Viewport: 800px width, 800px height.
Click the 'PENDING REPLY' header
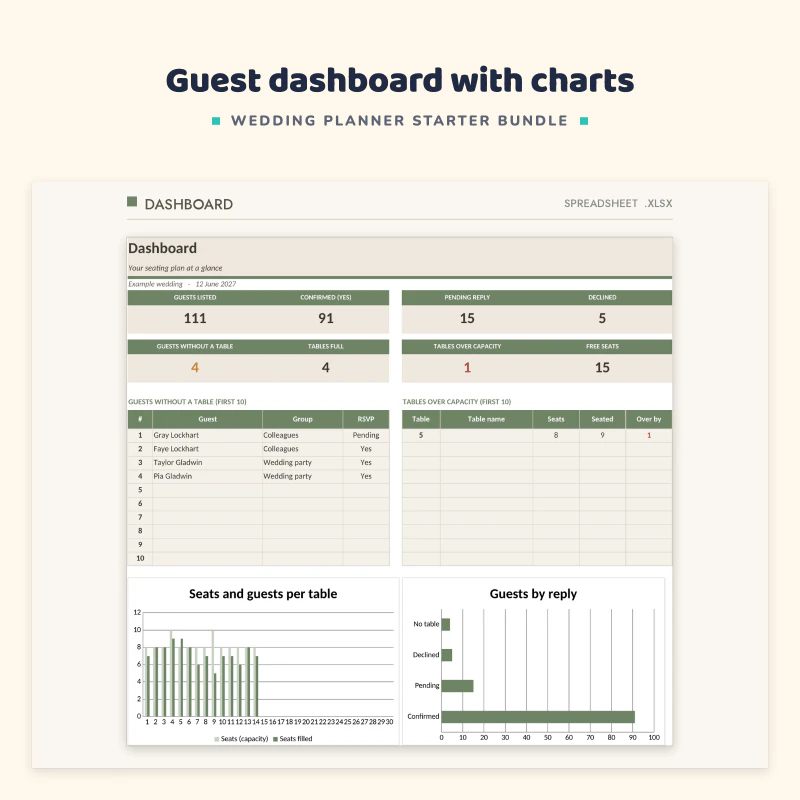click(467, 297)
